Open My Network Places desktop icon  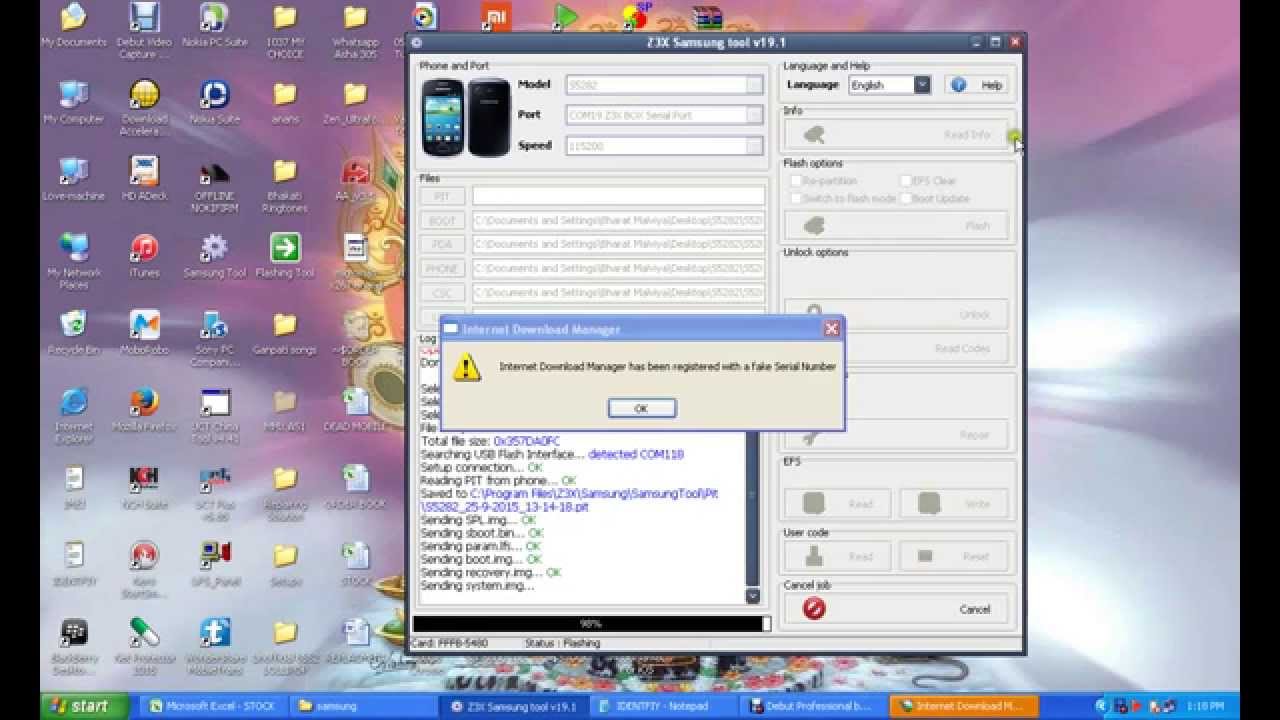tap(73, 262)
